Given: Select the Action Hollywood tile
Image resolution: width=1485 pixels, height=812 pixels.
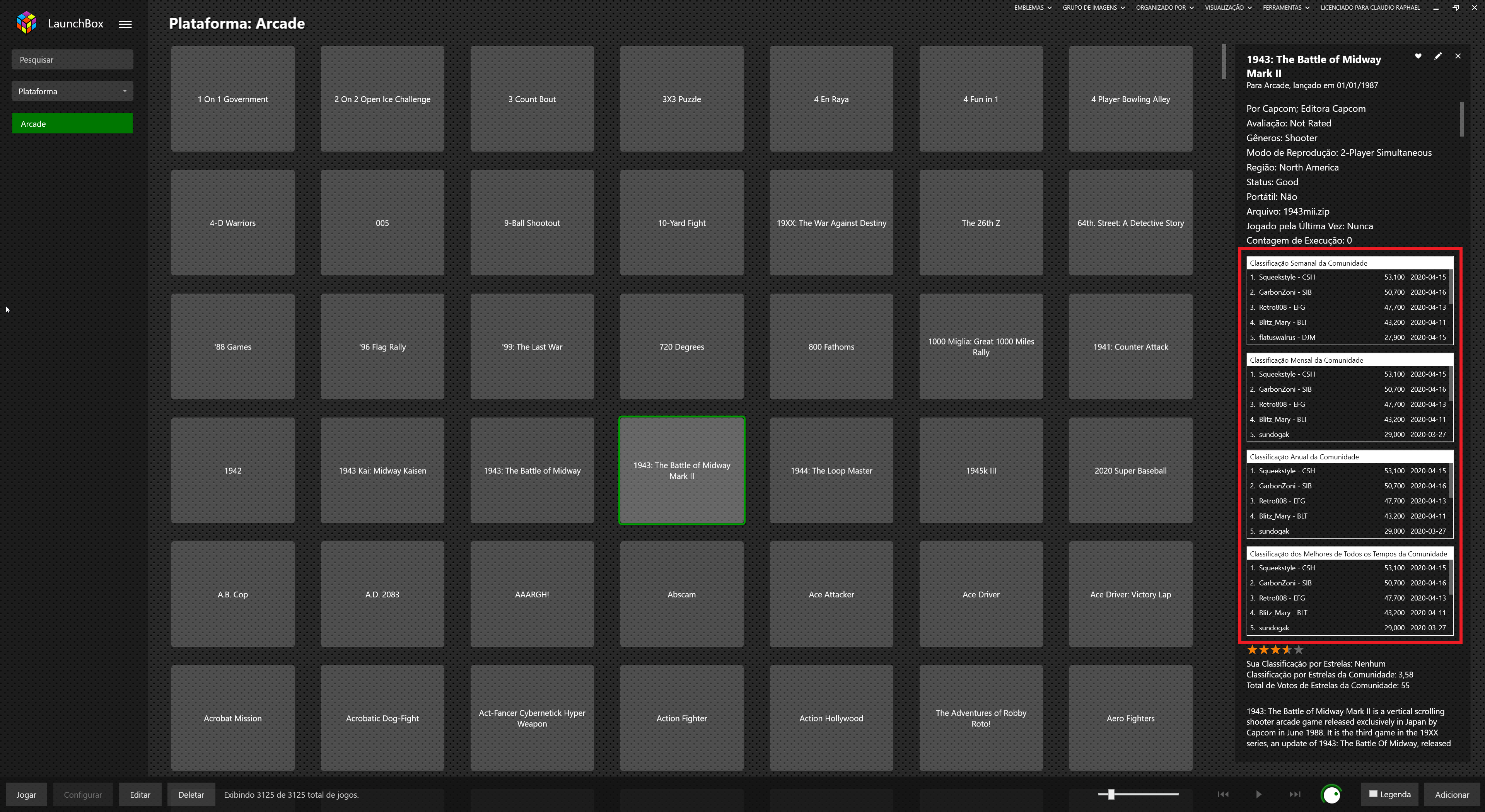Looking at the screenshot, I should tap(831, 718).
